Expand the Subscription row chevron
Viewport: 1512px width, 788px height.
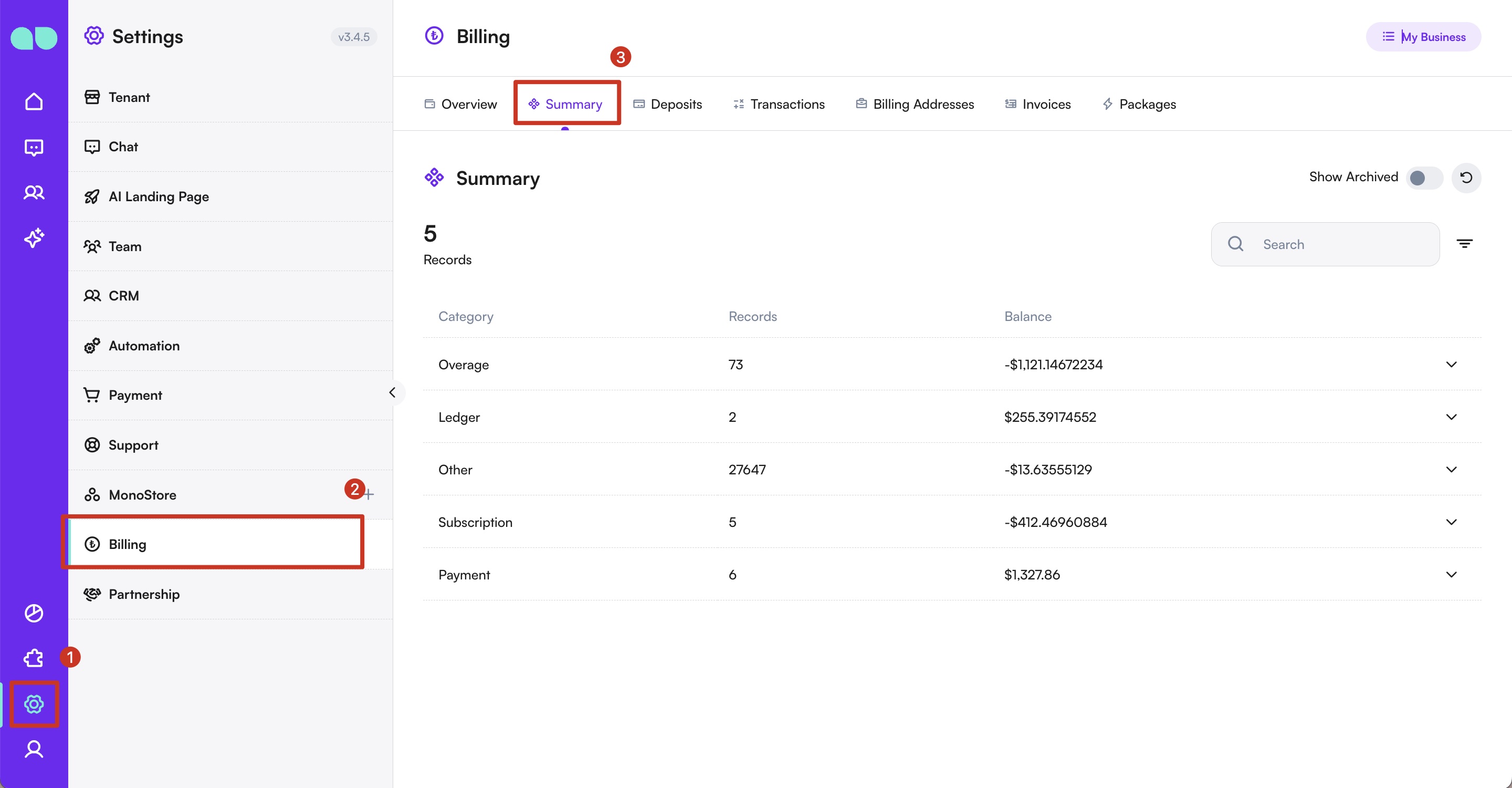pos(1451,522)
